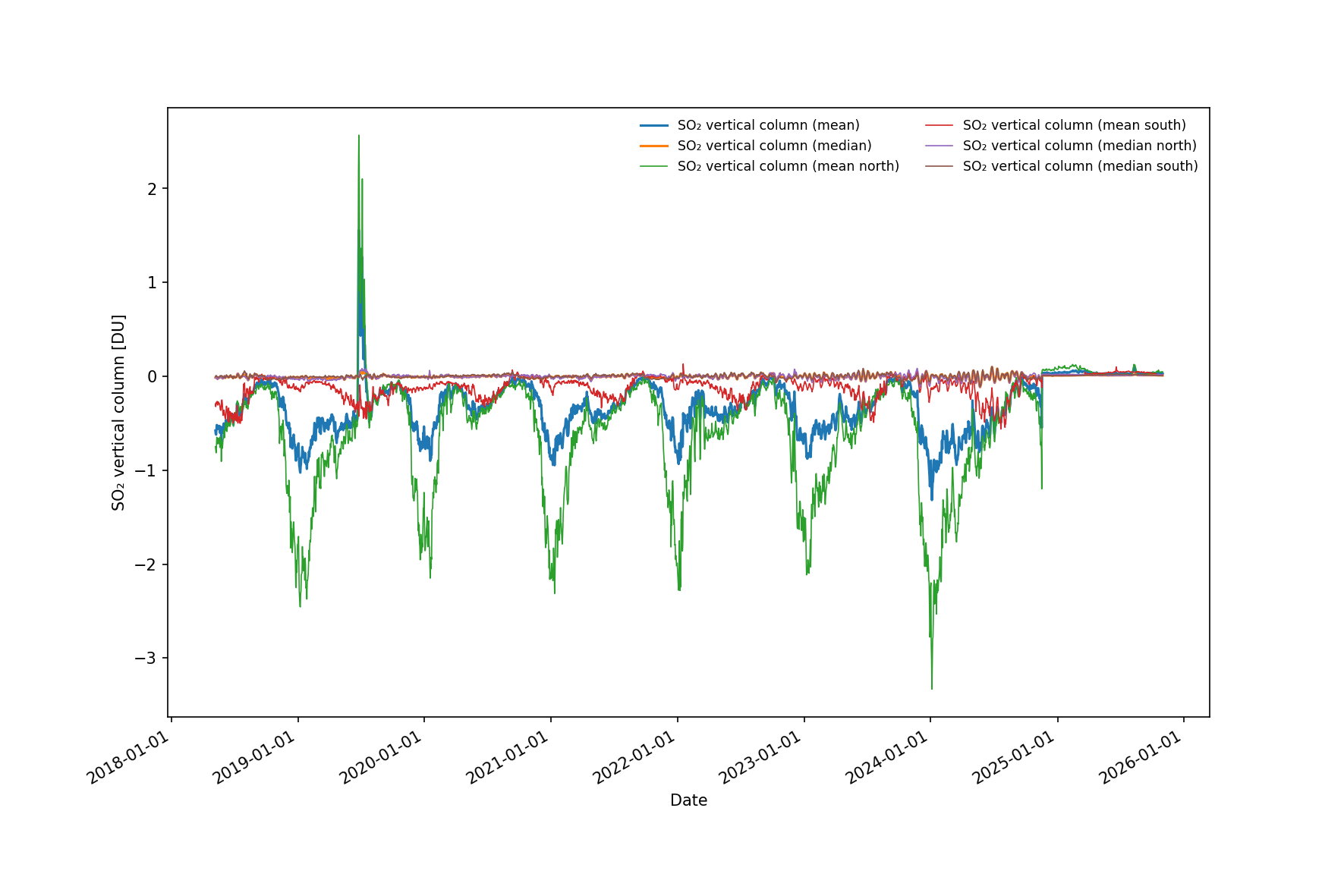
Task: Click the 2026-01-01 x-axis tick label
Action: [1141, 757]
